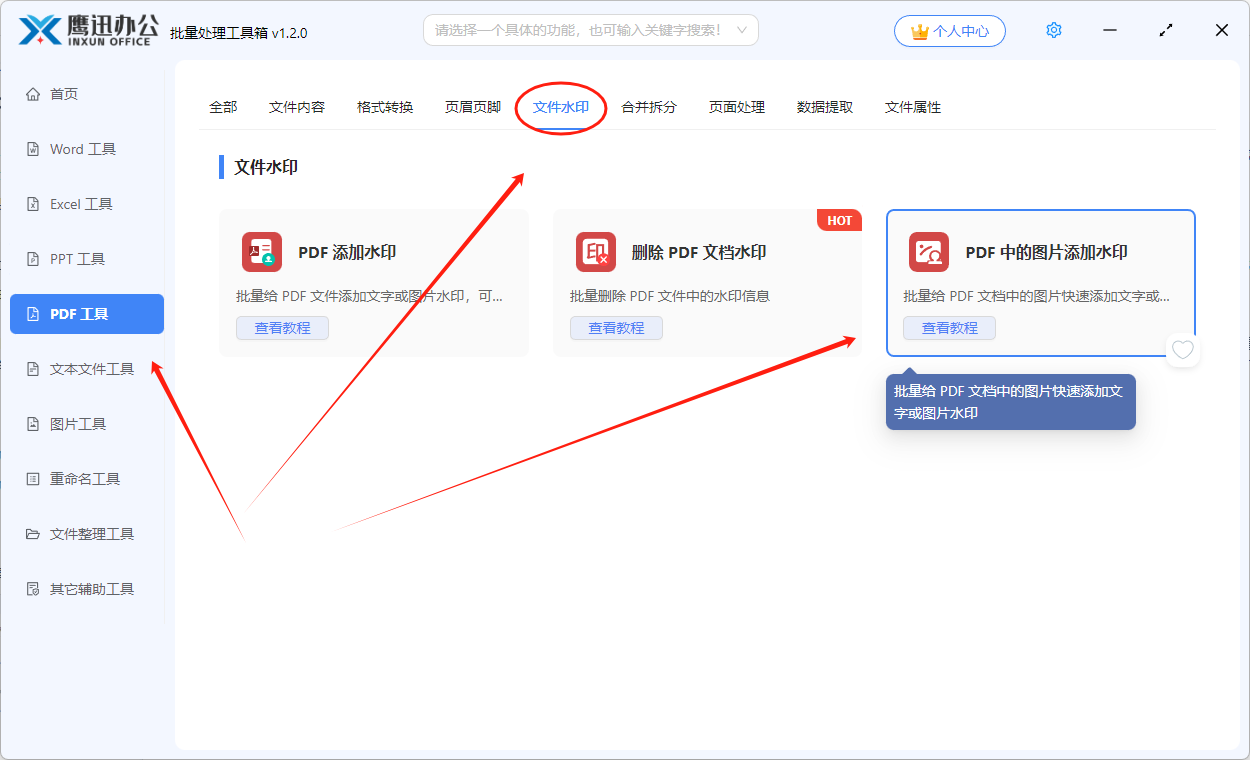Click the 文件水印 section heading
This screenshot has height=760, width=1250.
point(266,167)
